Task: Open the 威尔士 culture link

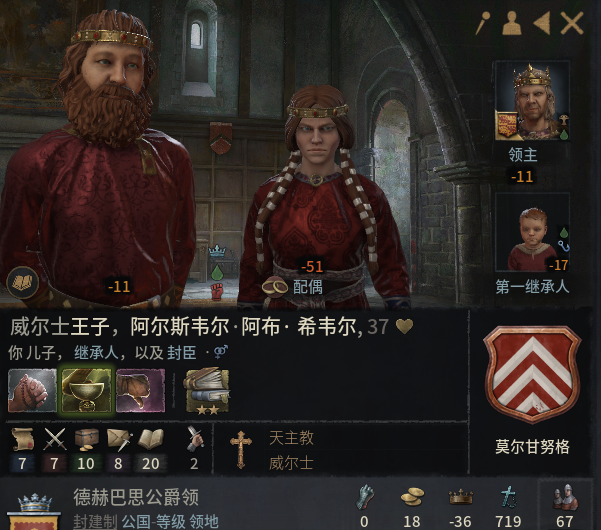Action: (x=291, y=463)
